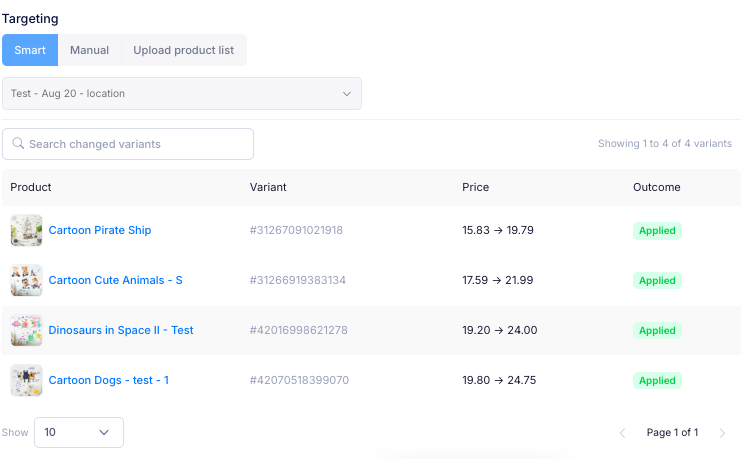Go to next page arrow
The width and height of the screenshot is (747, 459).
click(x=722, y=433)
